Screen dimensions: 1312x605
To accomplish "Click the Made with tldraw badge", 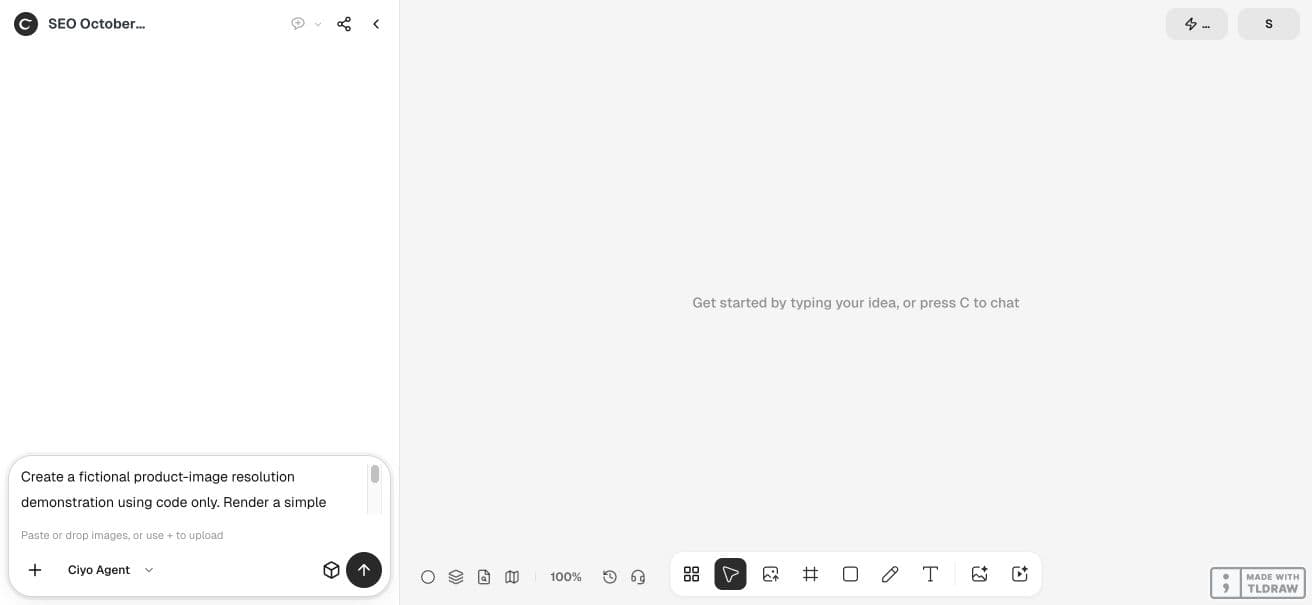I will [1257, 583].
